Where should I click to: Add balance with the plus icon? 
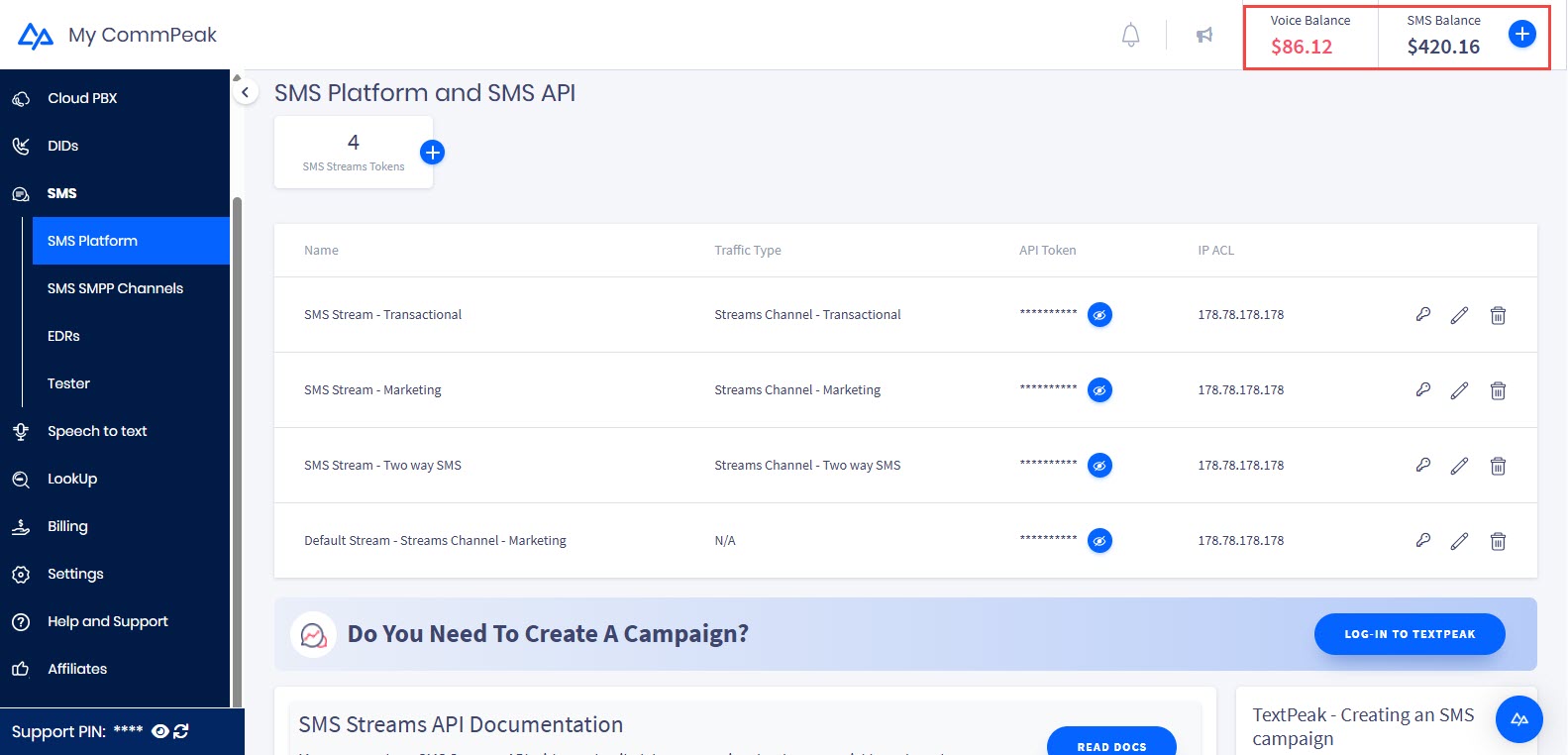point(1521,35)
